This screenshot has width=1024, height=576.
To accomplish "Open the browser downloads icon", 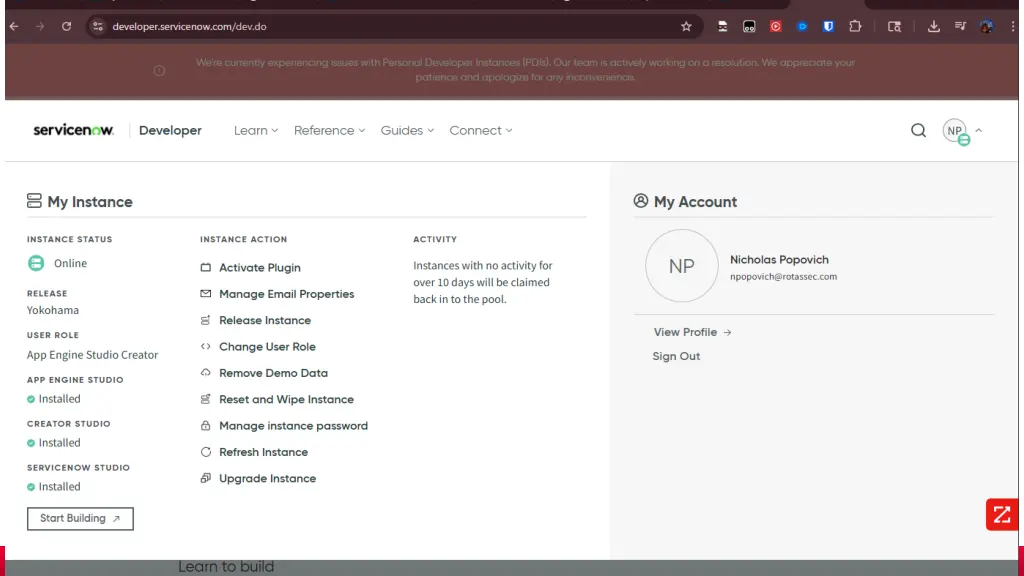I will (934, 27).
